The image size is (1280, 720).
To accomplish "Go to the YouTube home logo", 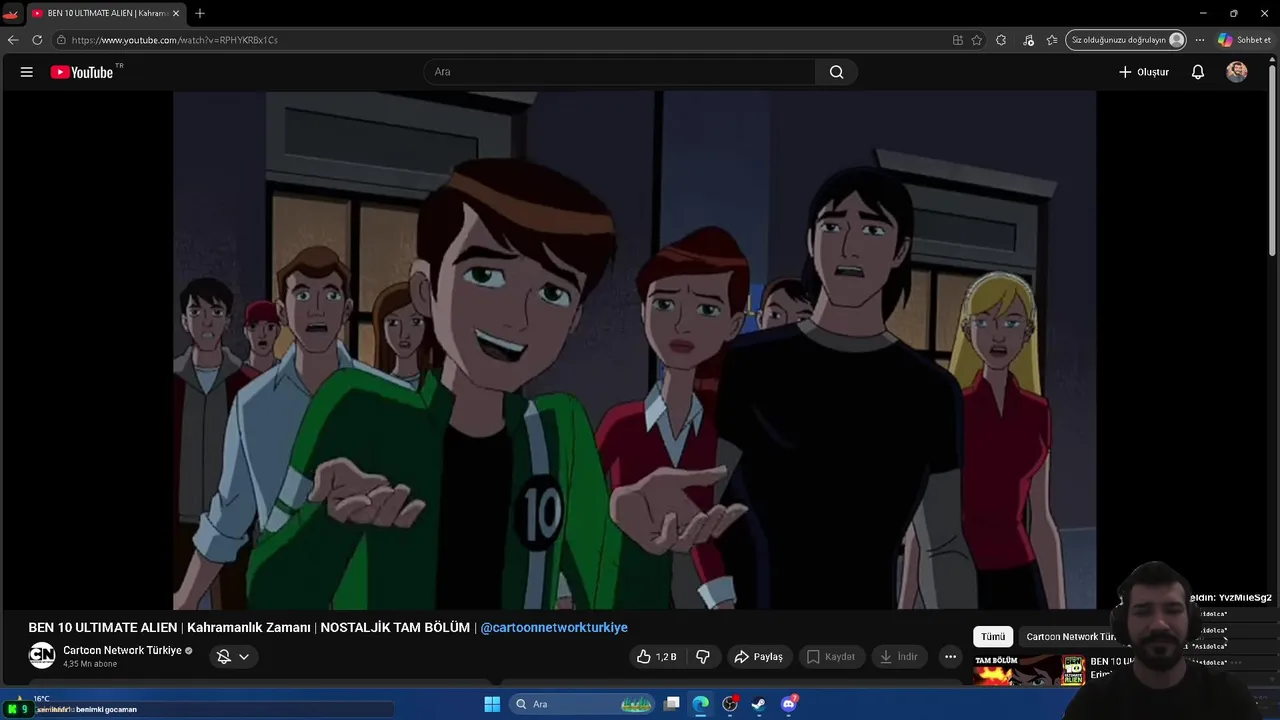I will (82, 72).
